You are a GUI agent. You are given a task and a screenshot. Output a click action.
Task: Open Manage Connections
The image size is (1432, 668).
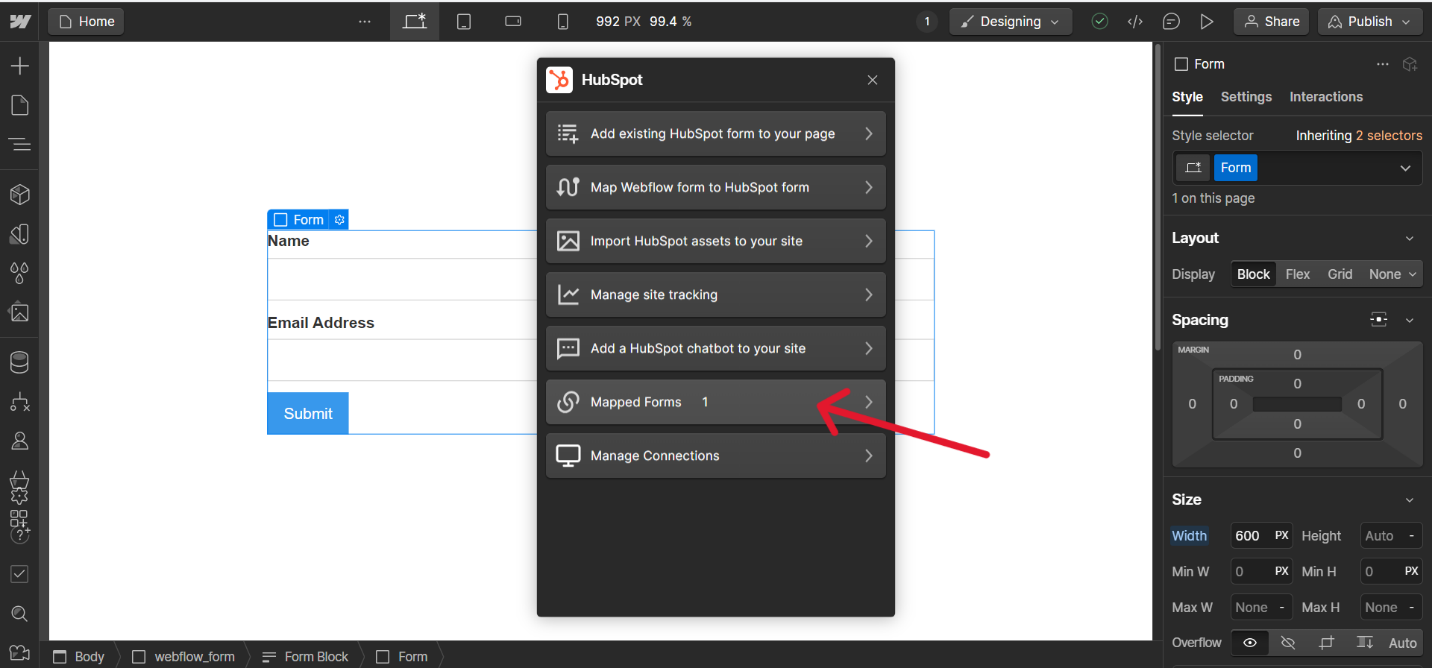716,456
